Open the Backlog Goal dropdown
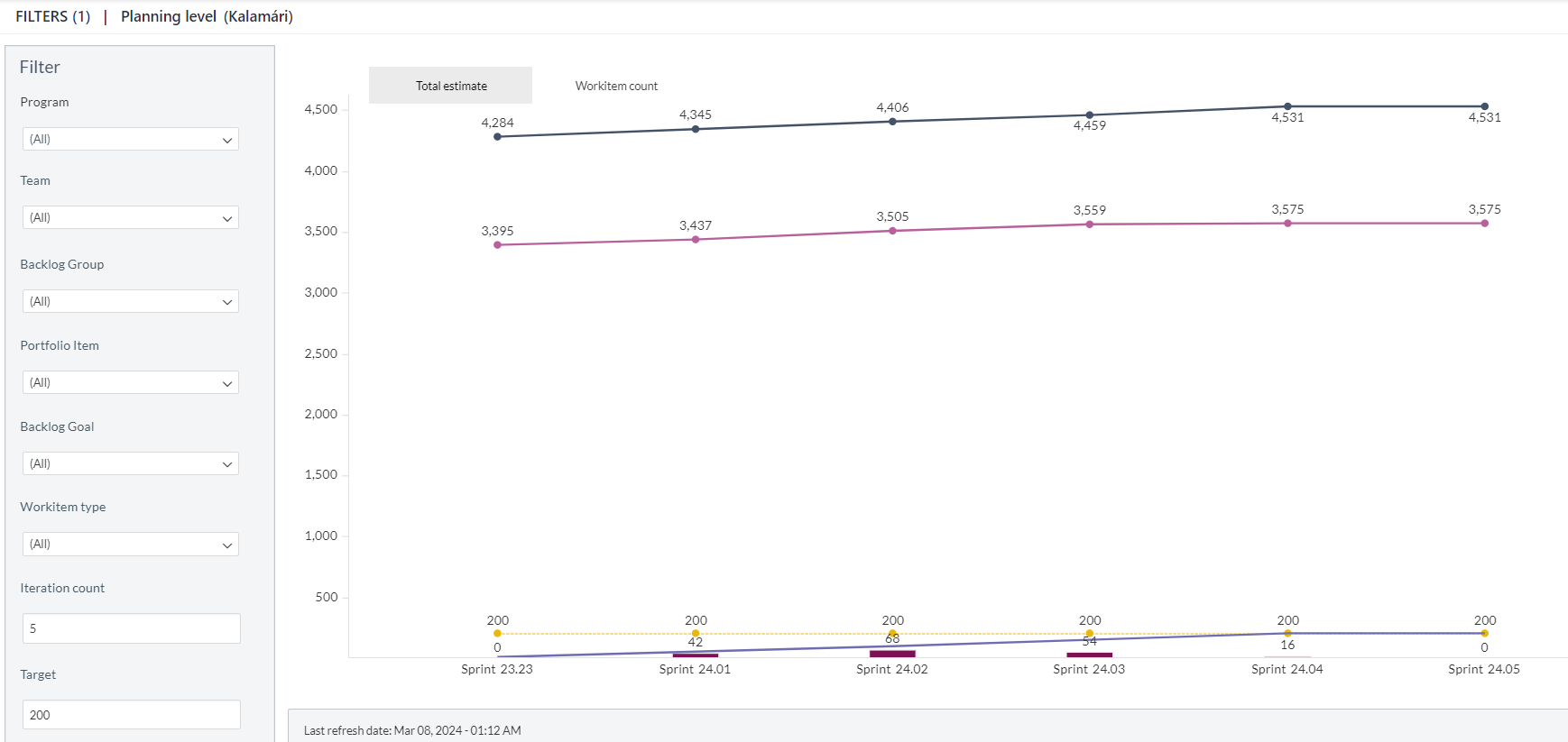 coord(131,463)
